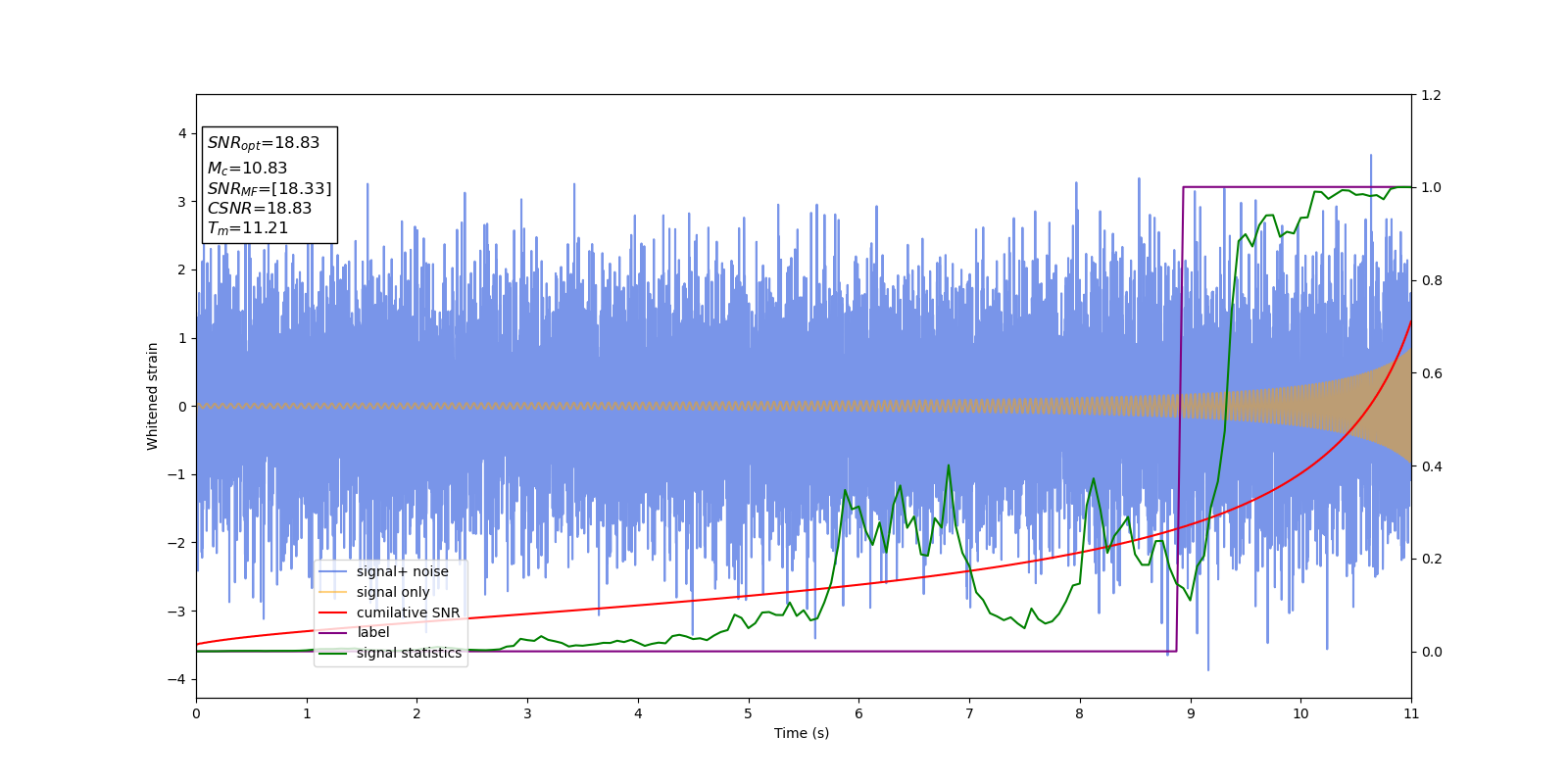
Task: Click the x-axis tick label 11
Action: [1411, 713]
